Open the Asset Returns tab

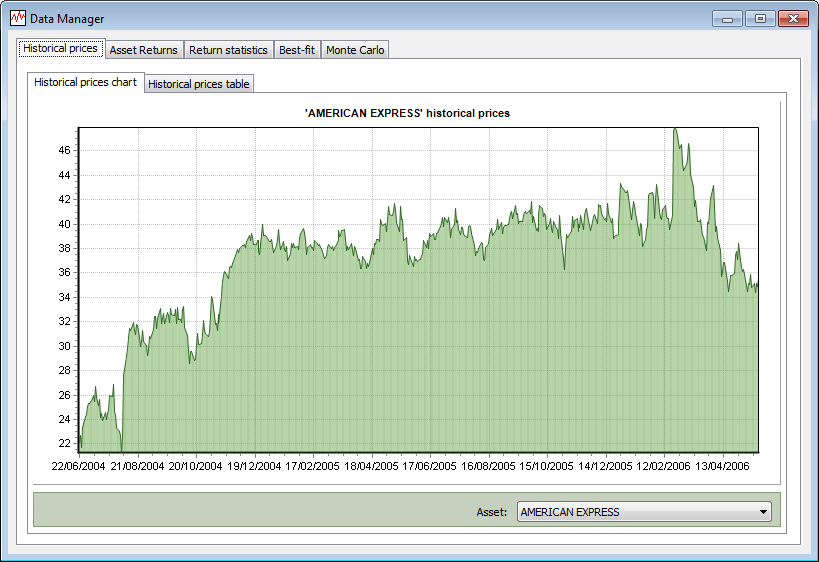(x=144, y=50)
